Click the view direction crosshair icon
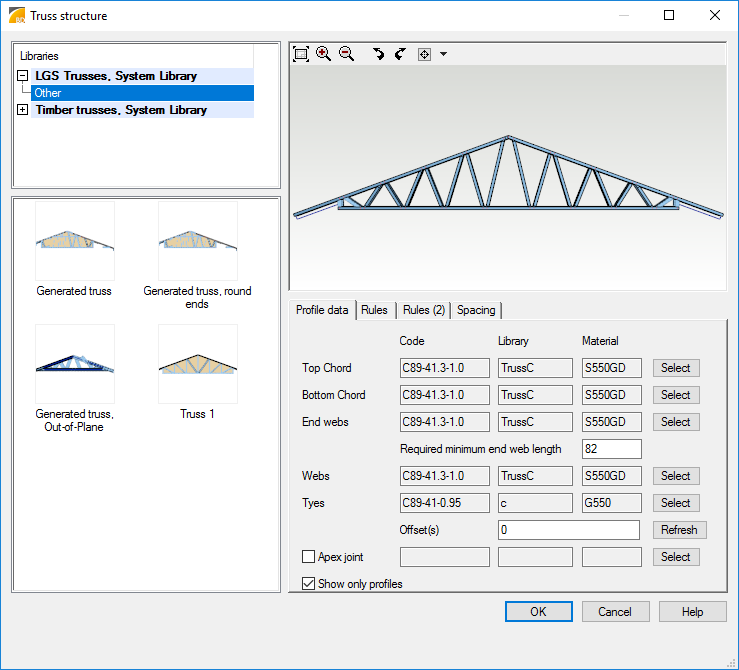The height and width of the screenshot is (670, 739). click(x=424, y=54)
